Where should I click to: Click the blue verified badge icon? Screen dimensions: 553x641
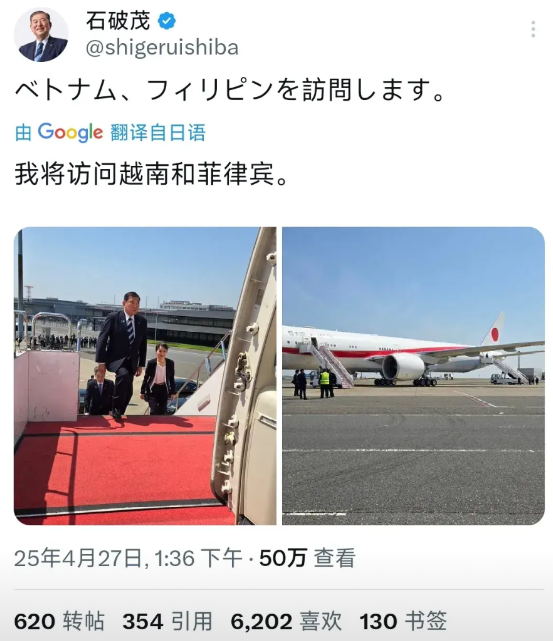point(167,20)
